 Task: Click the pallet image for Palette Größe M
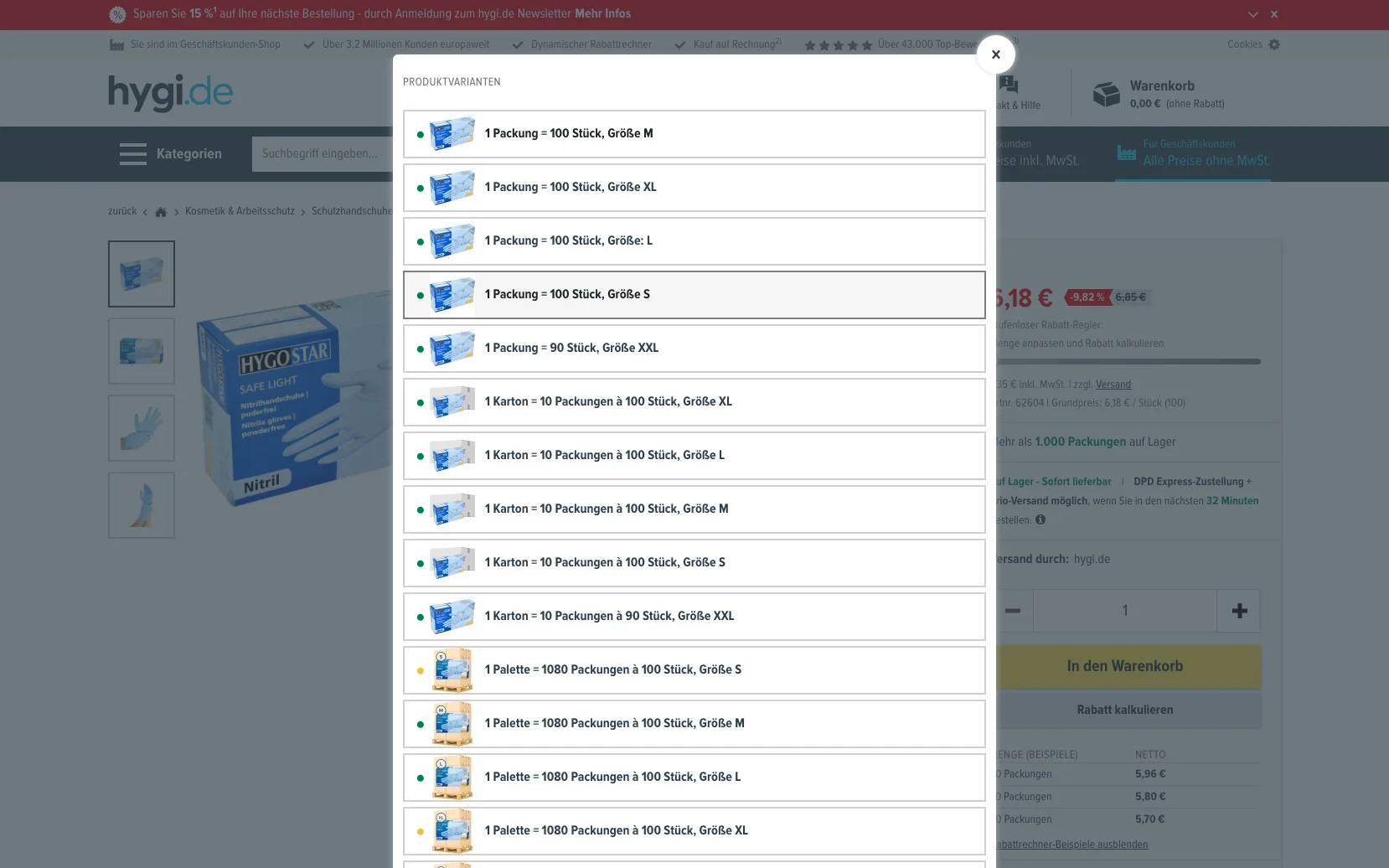(x=452, y=724)
